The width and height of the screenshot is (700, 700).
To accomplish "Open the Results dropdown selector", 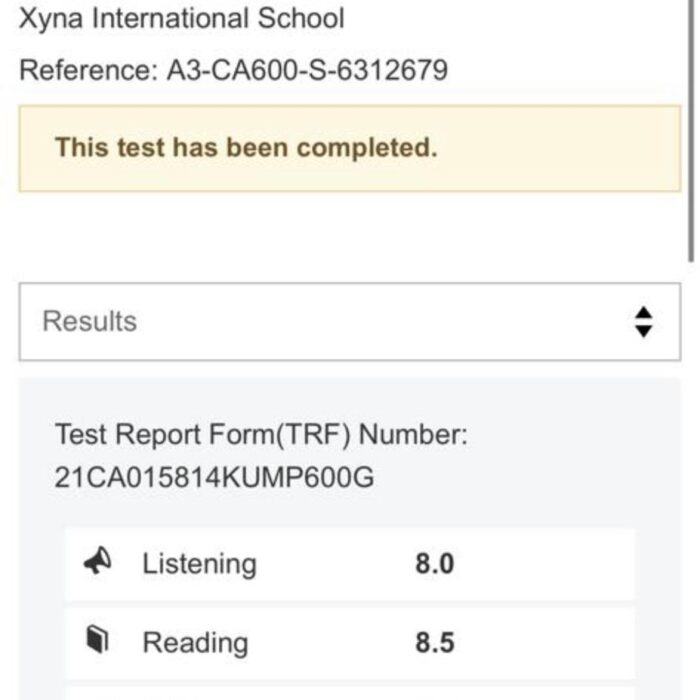I will (x=350, y=321).
